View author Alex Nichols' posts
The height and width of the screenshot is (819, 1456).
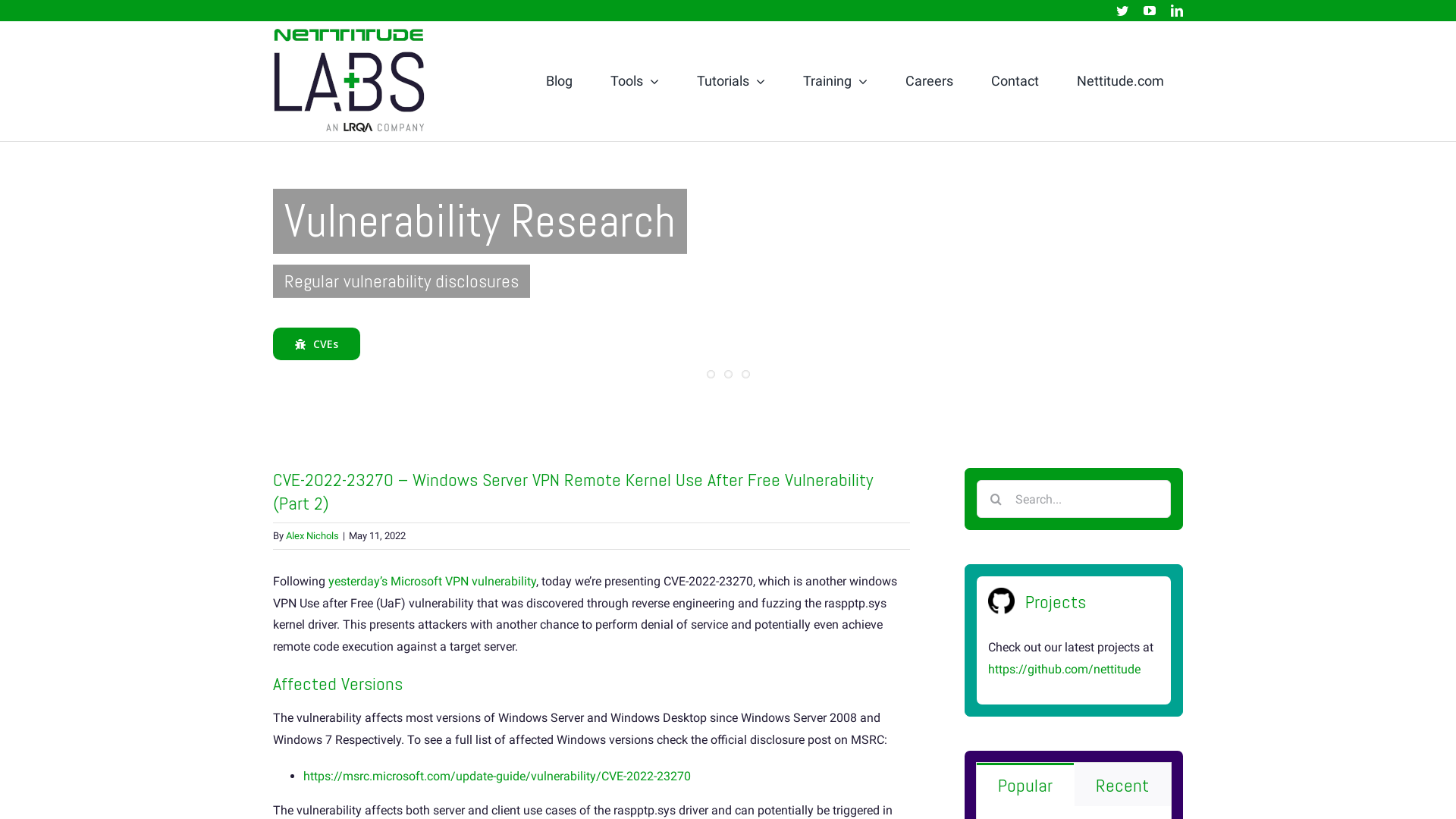point(312,535)
